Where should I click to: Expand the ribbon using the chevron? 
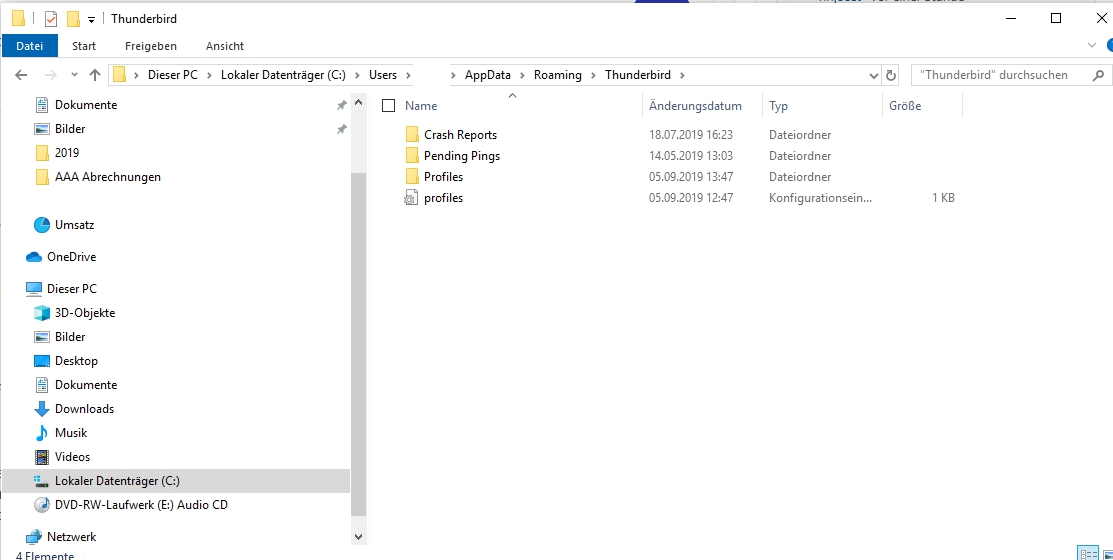(1092, 46)
